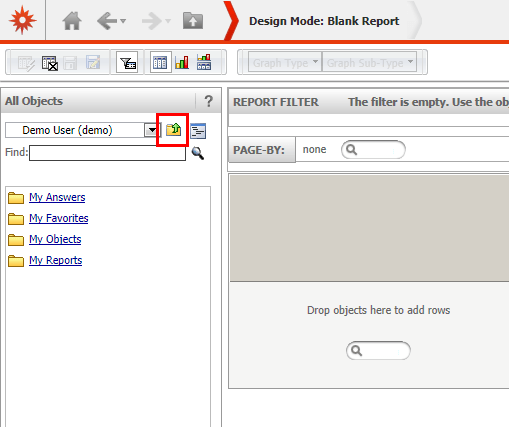
Task: Click the My Answers folder icon
Action: point(16,198)
